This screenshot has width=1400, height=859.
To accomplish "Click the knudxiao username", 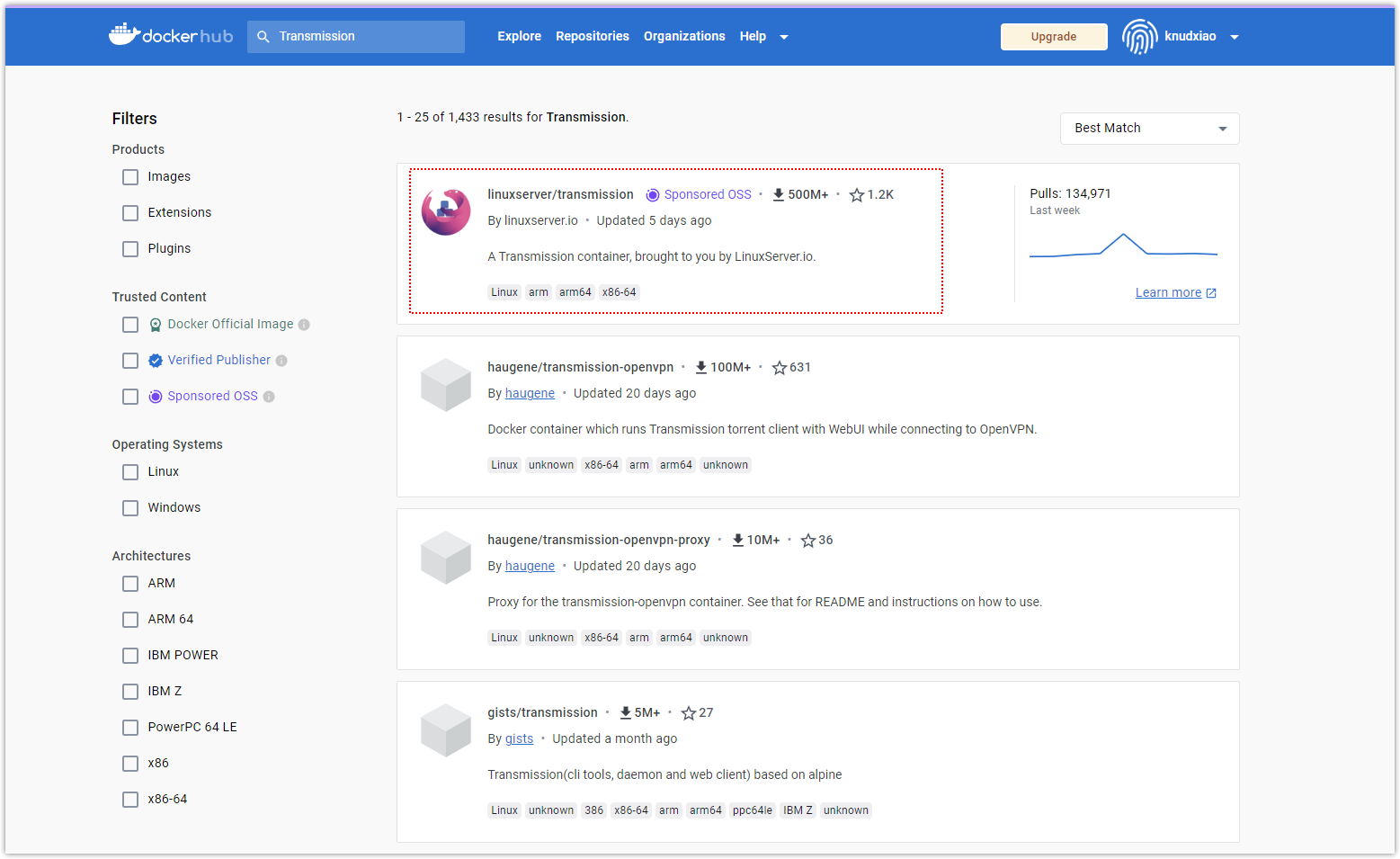I will pos(1190,36).
